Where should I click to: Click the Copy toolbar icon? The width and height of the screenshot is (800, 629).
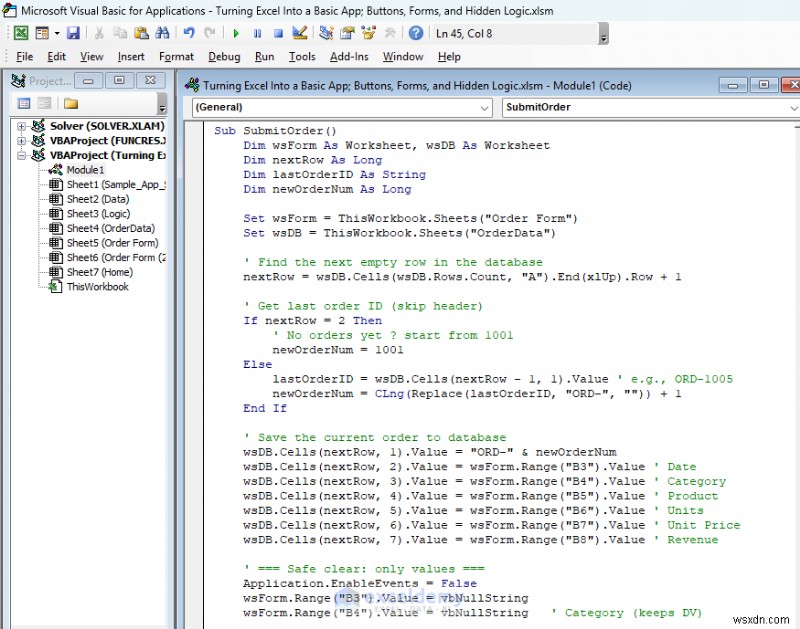[120, 33]
